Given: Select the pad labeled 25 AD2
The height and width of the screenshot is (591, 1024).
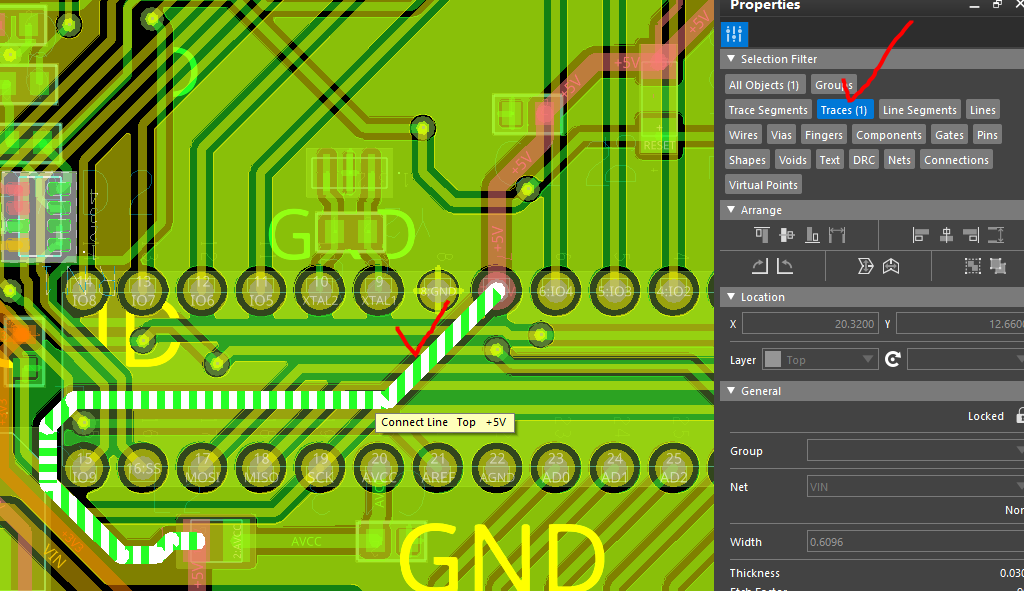Looking at the screenshot, I should tap(673, 468).
